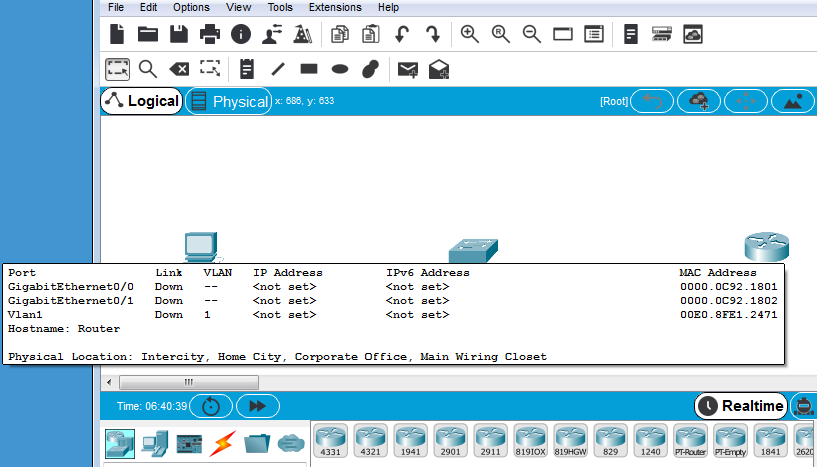Viewport: 817px width, 467px height.
Task: Select the Inspect magnifier tool
Action: (x=148, y=69)
